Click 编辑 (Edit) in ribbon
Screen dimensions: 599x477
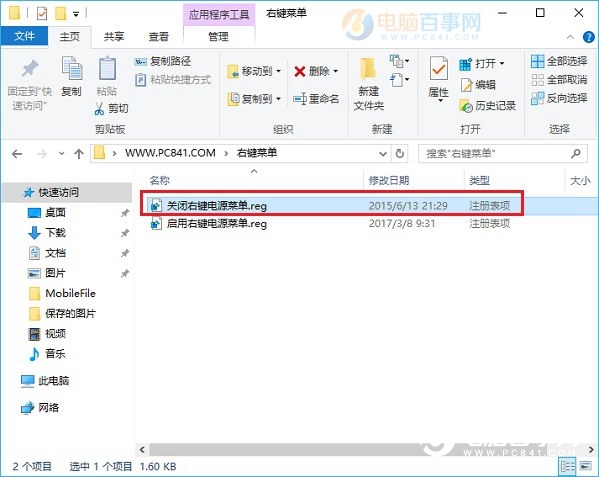pyautogui.click(x=478, y=85)
